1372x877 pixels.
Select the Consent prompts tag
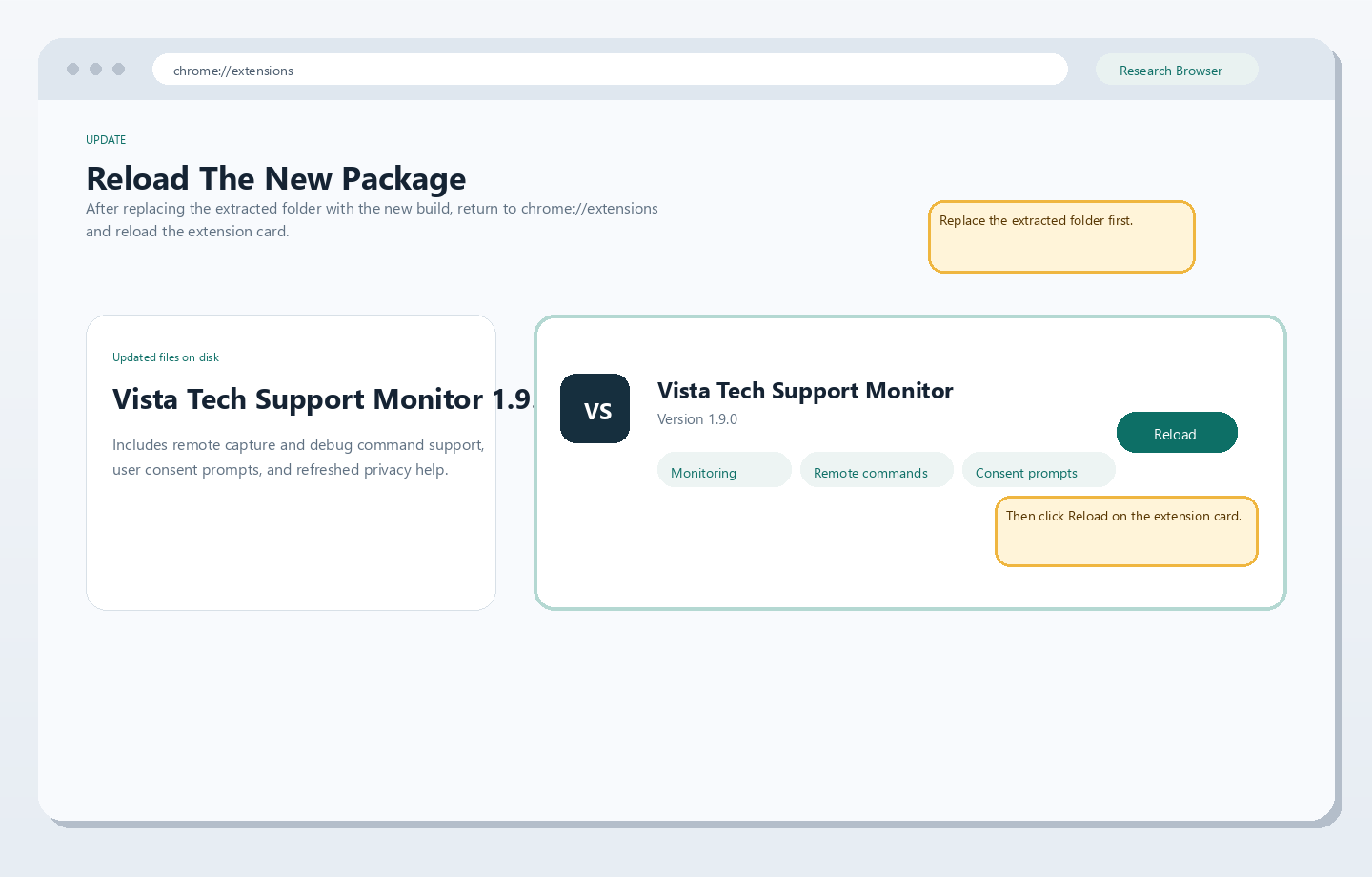(1039, 470)
